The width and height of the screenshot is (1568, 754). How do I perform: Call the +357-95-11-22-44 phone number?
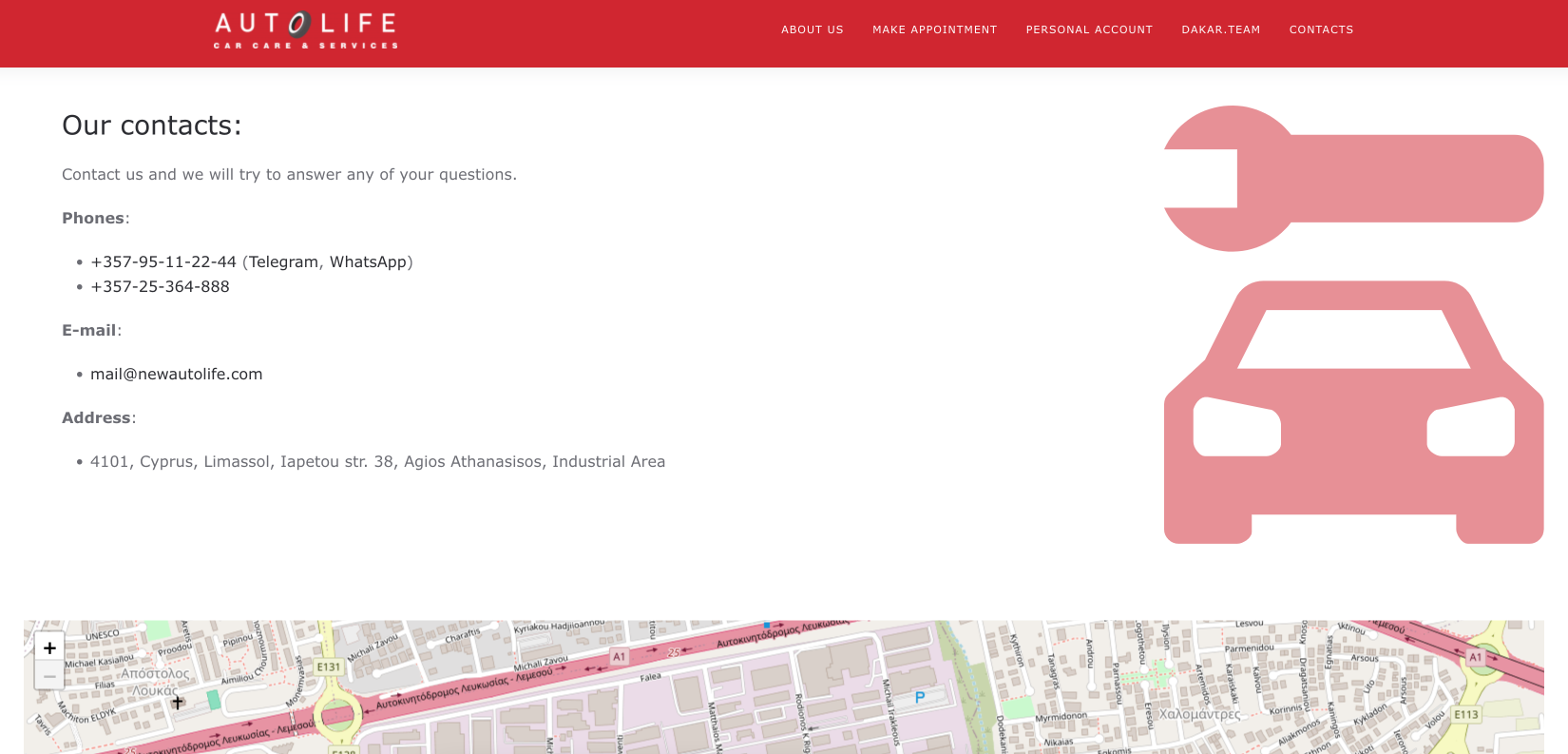coord(163,261)
